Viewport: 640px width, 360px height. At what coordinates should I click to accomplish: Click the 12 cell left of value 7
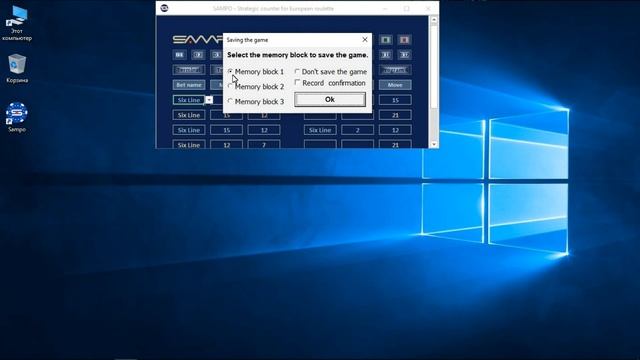click(x=227, y=145)
